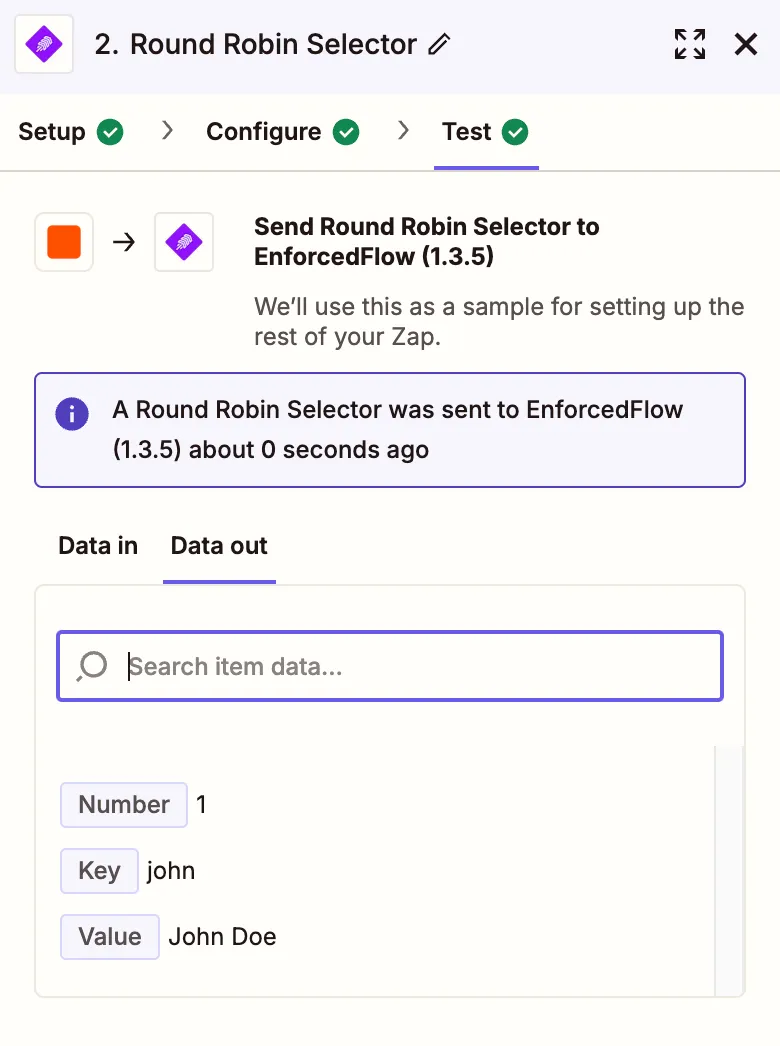The height and width of the screenshot is (1046, 780).
Task: Open the Setup tab
Action: pos(52,132)
